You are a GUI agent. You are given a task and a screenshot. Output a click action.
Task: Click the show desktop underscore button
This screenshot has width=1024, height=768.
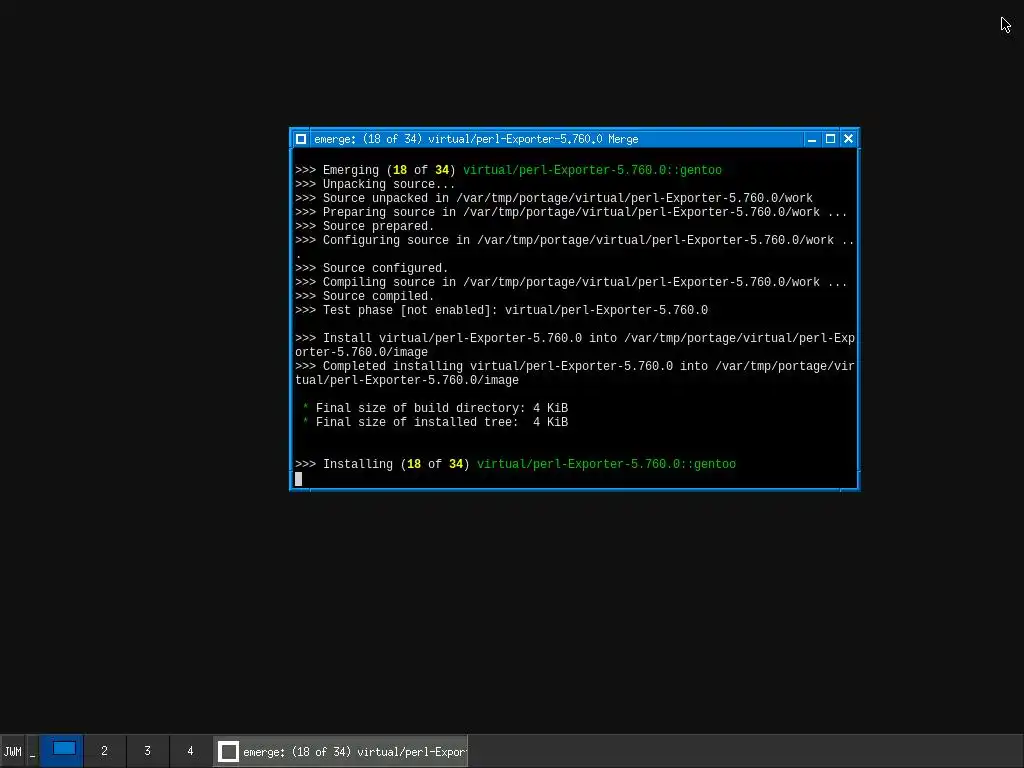point(33,751)
